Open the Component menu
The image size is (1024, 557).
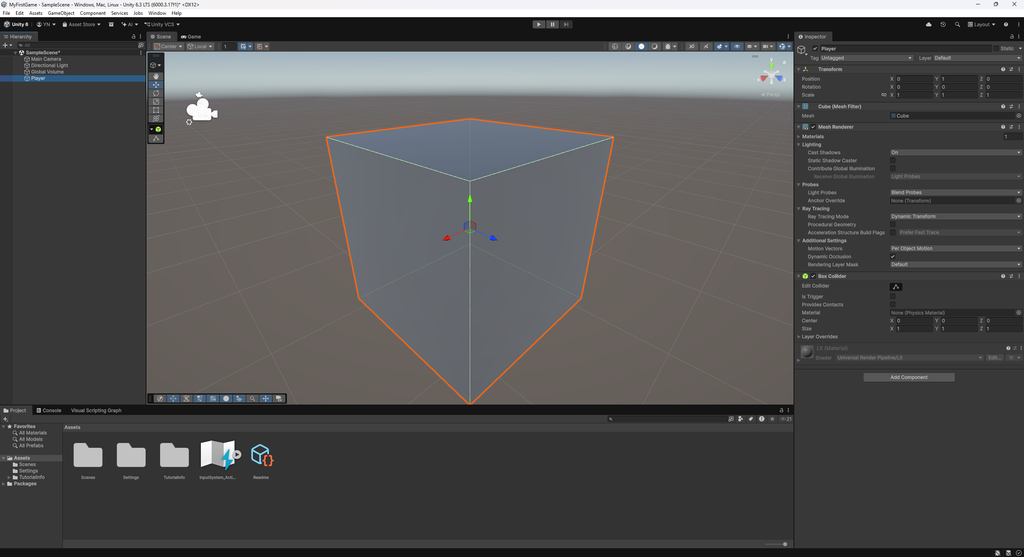[93, 13]
